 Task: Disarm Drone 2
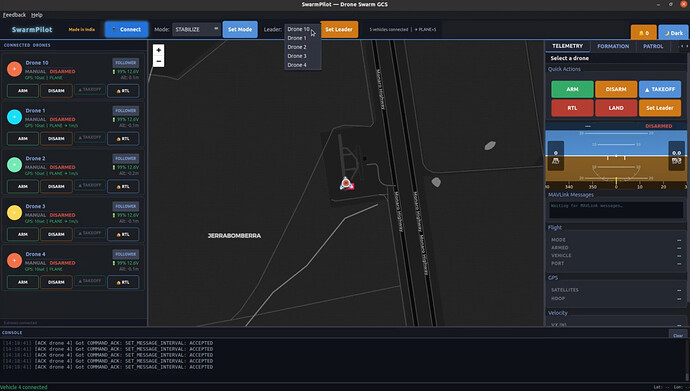point(56,186)
